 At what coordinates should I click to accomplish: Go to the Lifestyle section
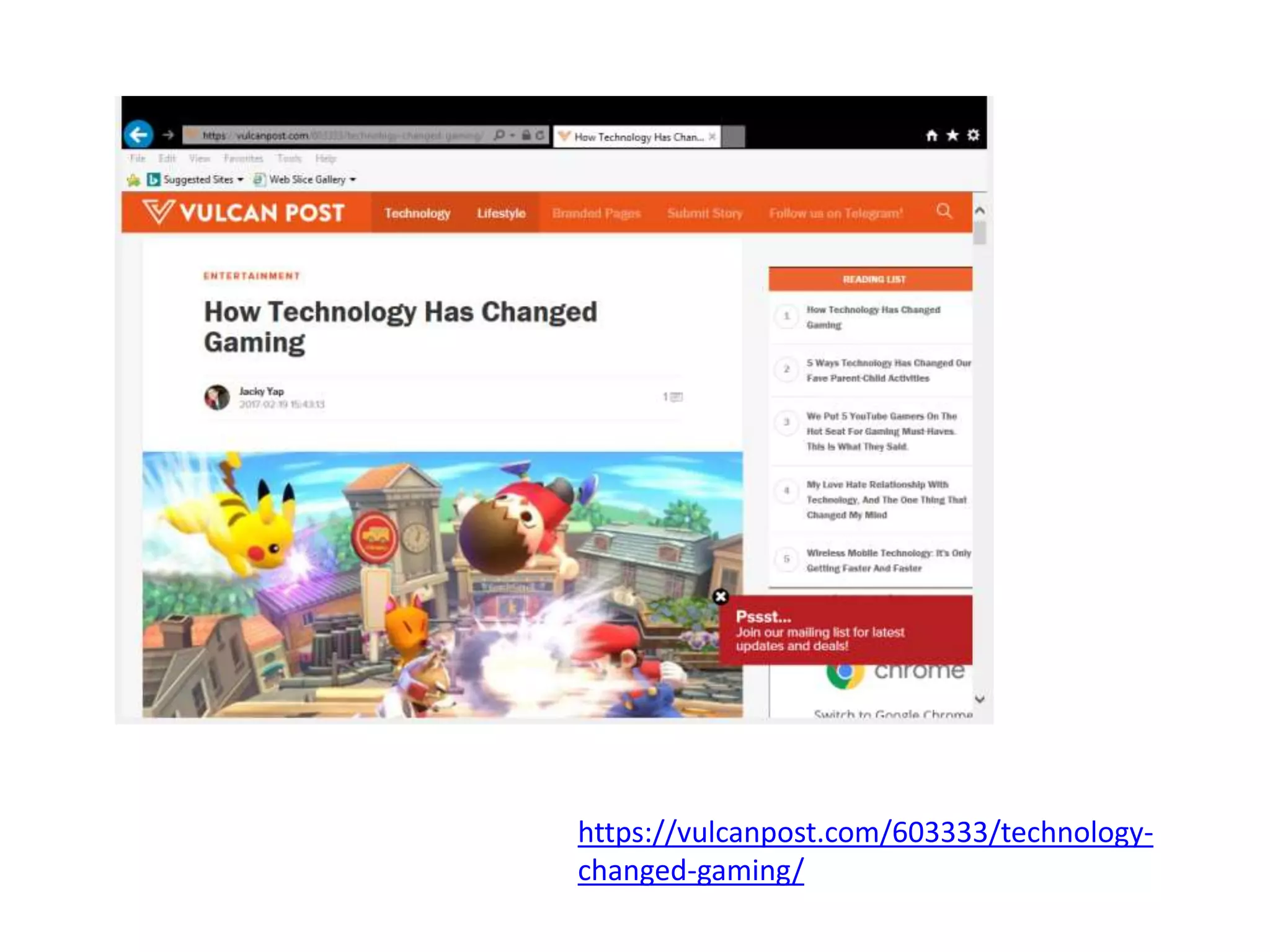coord(501,213)
